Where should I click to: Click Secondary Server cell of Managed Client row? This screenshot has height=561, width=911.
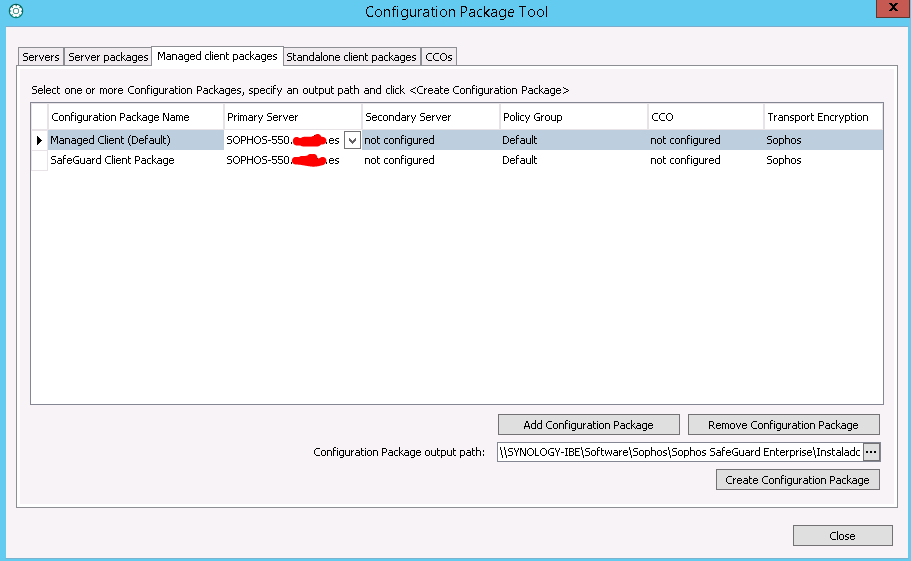point(400,140)
